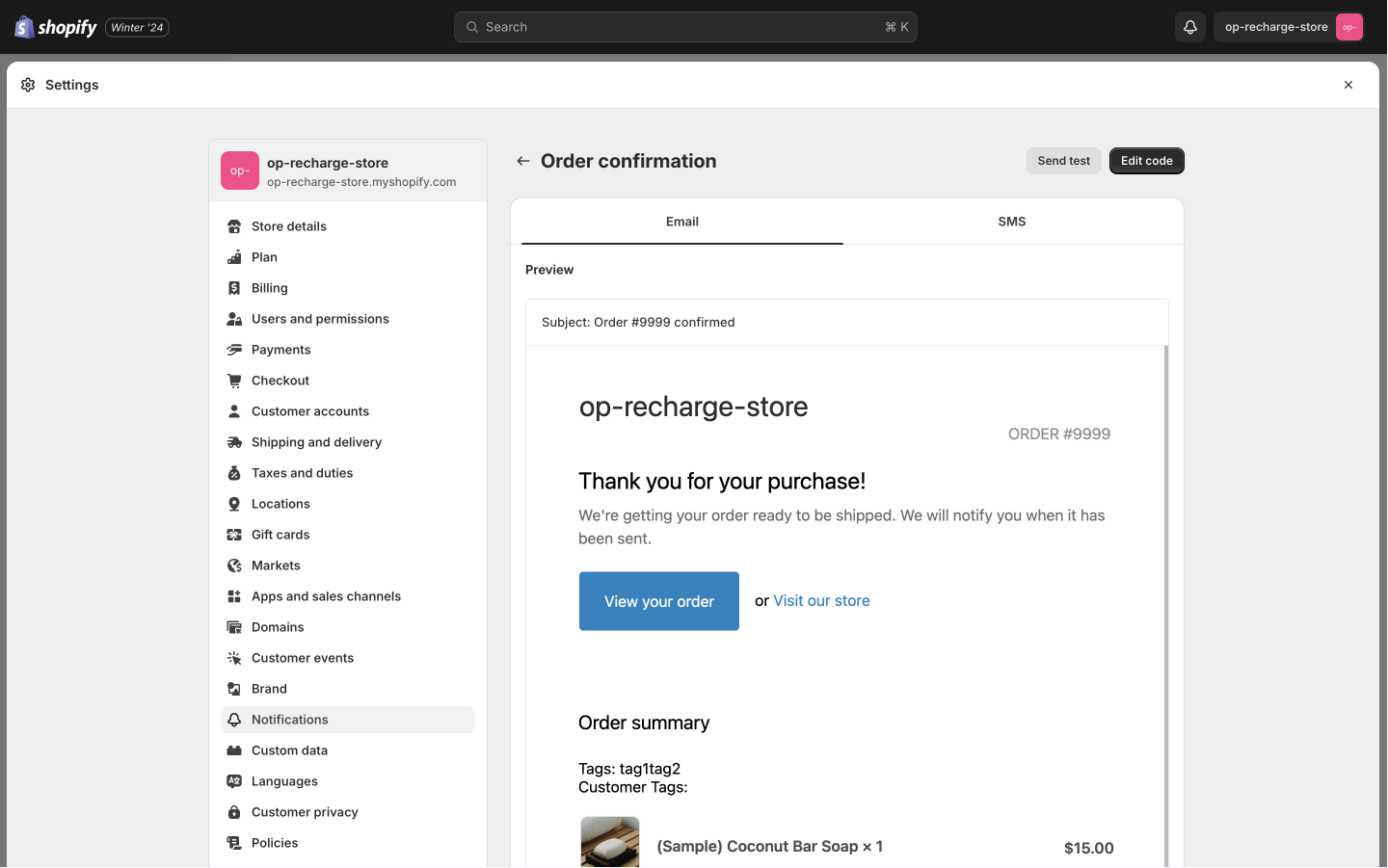The image size is (1388, 868).
Task: Click the op-recharge-store.myshopify.com domain text
Action: pyautogui.click(x=361, y=182)
